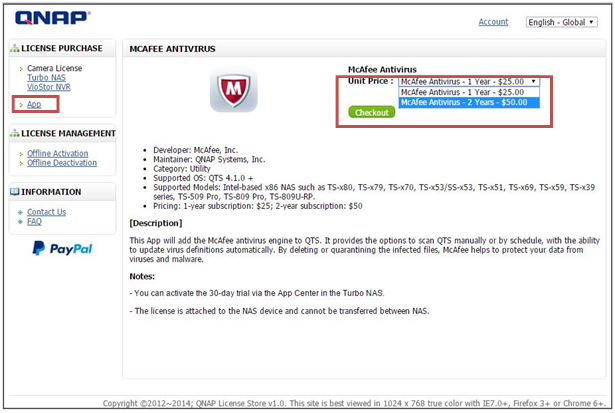Click the Information book icon

pos(15,192)
